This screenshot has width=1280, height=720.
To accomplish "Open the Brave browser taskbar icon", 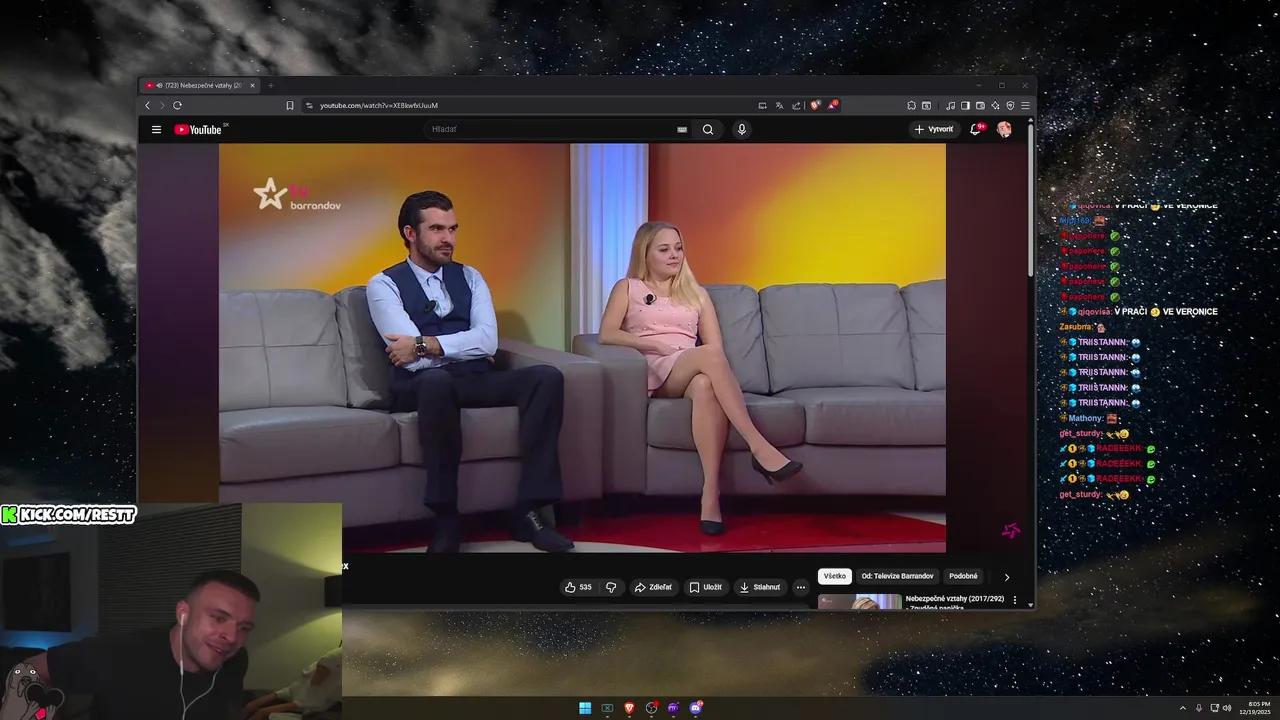I will coord(629,708).
